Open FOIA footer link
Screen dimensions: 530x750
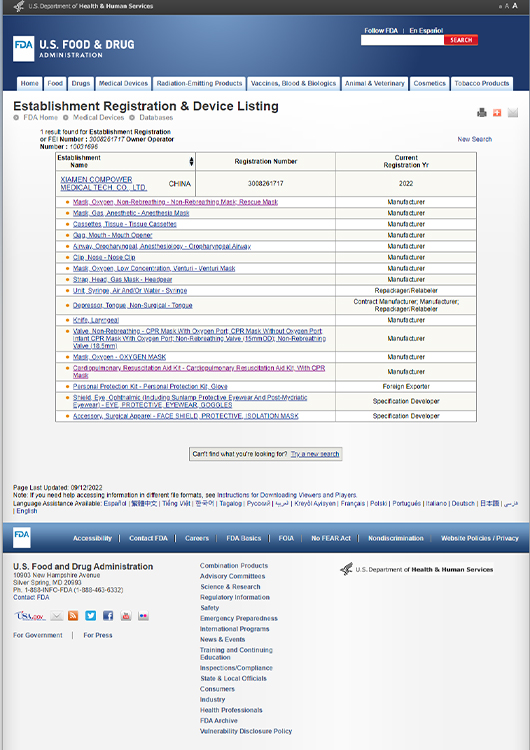pos(286,538)
